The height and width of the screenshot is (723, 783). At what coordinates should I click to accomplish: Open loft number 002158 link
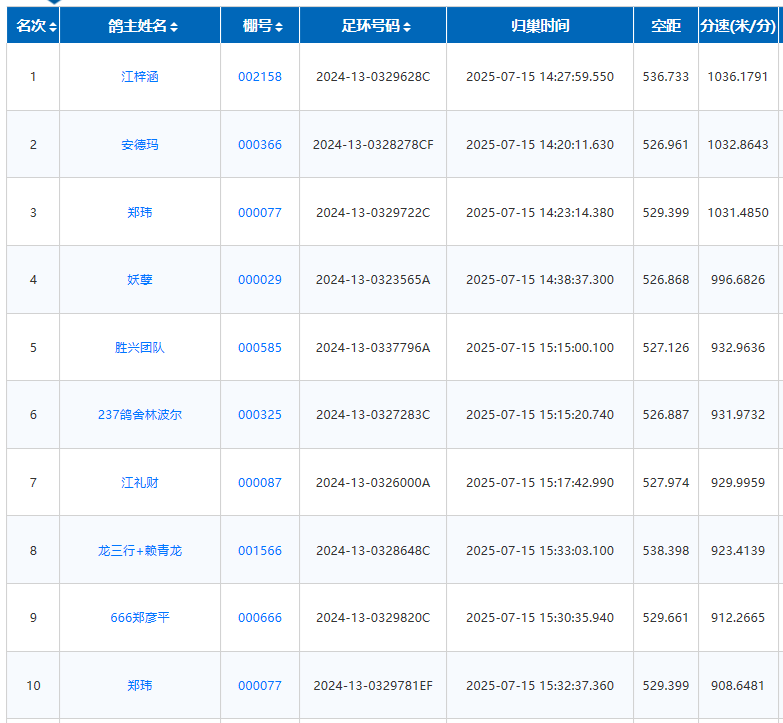pyautogui.click(x=260, y=77)
